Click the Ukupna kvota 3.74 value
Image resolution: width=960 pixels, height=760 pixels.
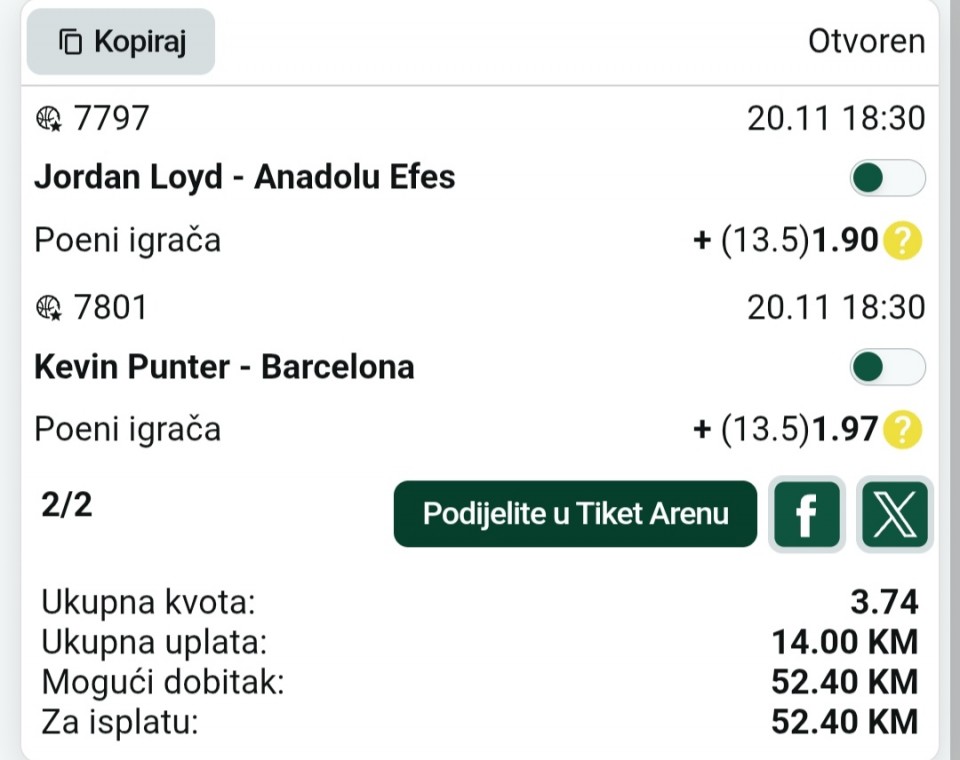[884, 602]
